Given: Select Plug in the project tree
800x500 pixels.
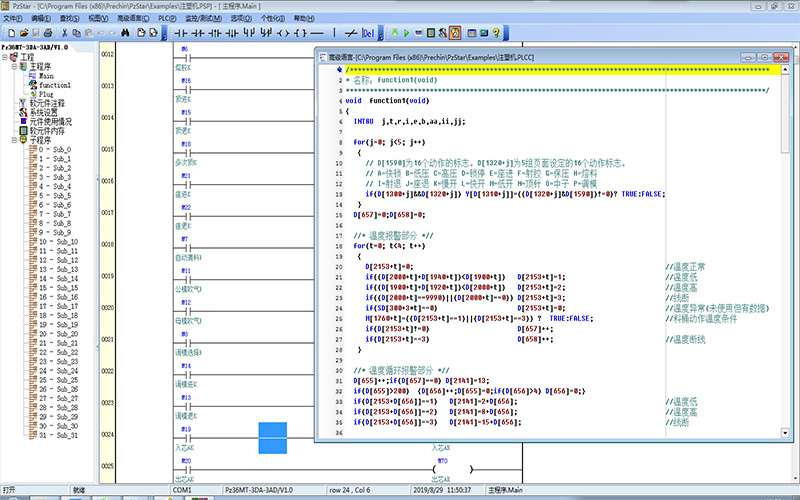Looking at the screenshot, I should pos(46,94).
